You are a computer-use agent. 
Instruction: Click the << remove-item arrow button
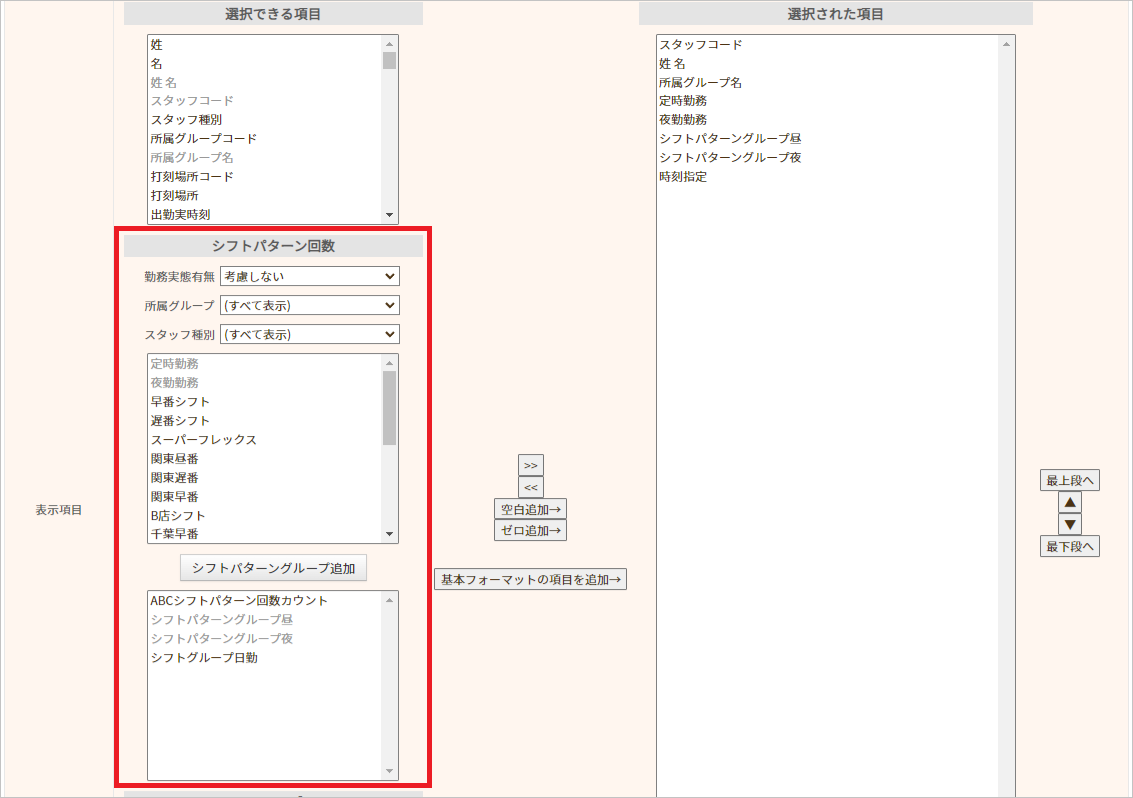point(530,487)
